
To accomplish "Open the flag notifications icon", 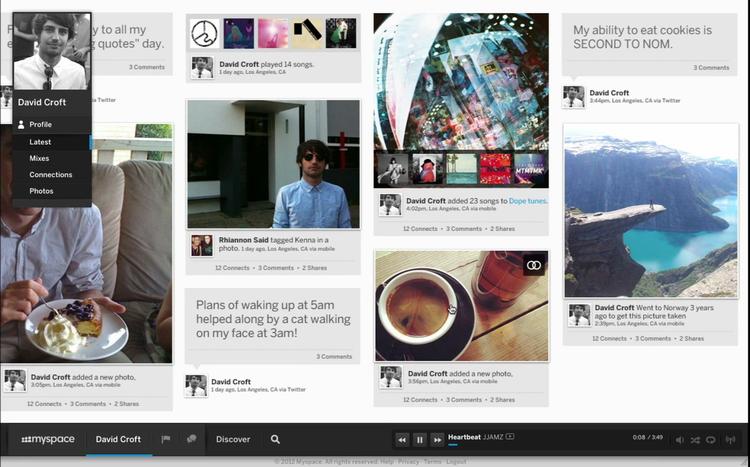I will (x=166, y=439).
